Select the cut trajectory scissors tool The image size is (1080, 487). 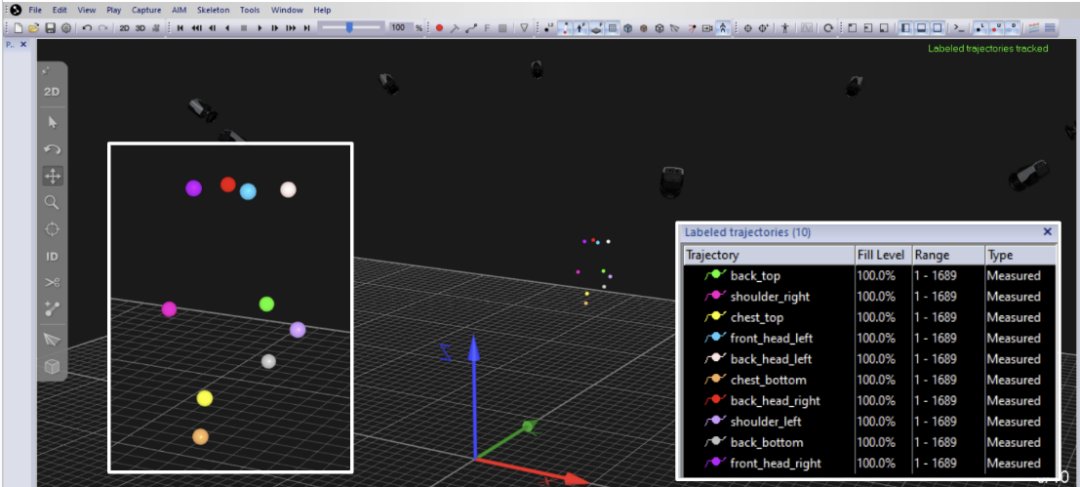(52, 282)
